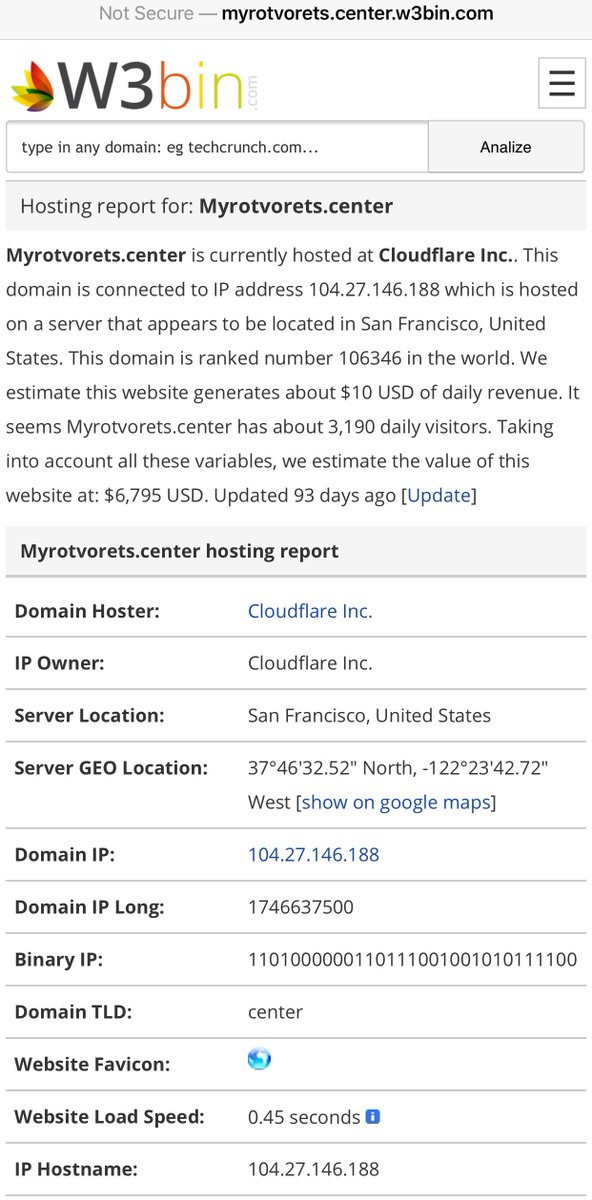592x1200 pixels.
Task: Click the 'Website Favicon:' label
Action: click(x=92, y=1065)
